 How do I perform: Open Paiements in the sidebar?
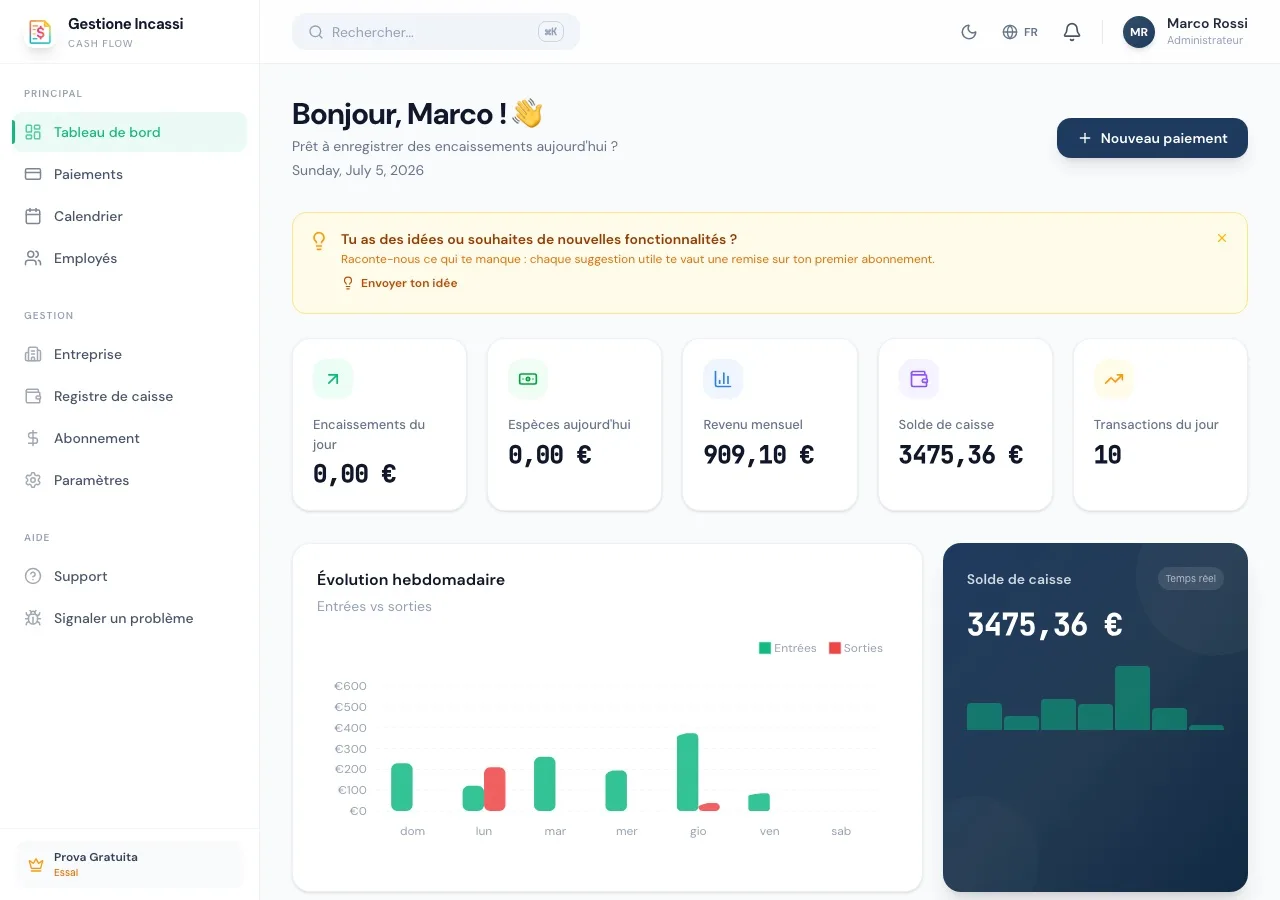(x=130, y=174)
